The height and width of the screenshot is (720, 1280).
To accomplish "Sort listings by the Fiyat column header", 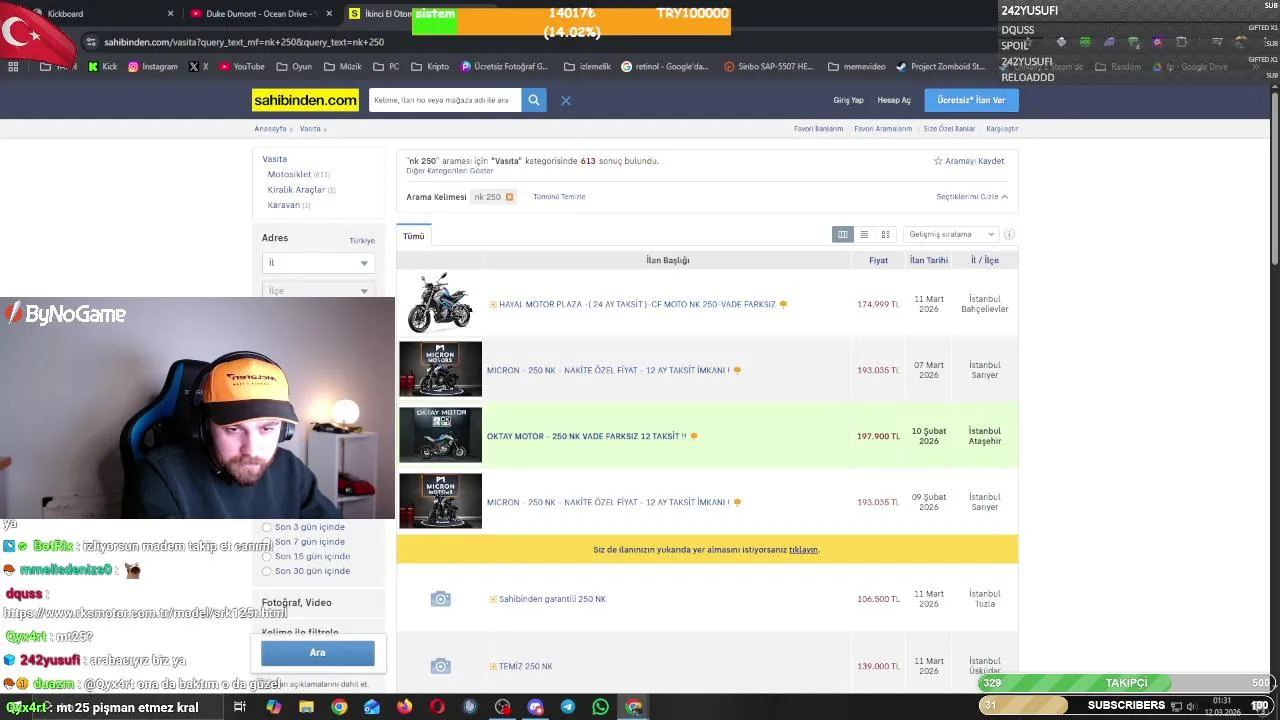I will (878, 260).
